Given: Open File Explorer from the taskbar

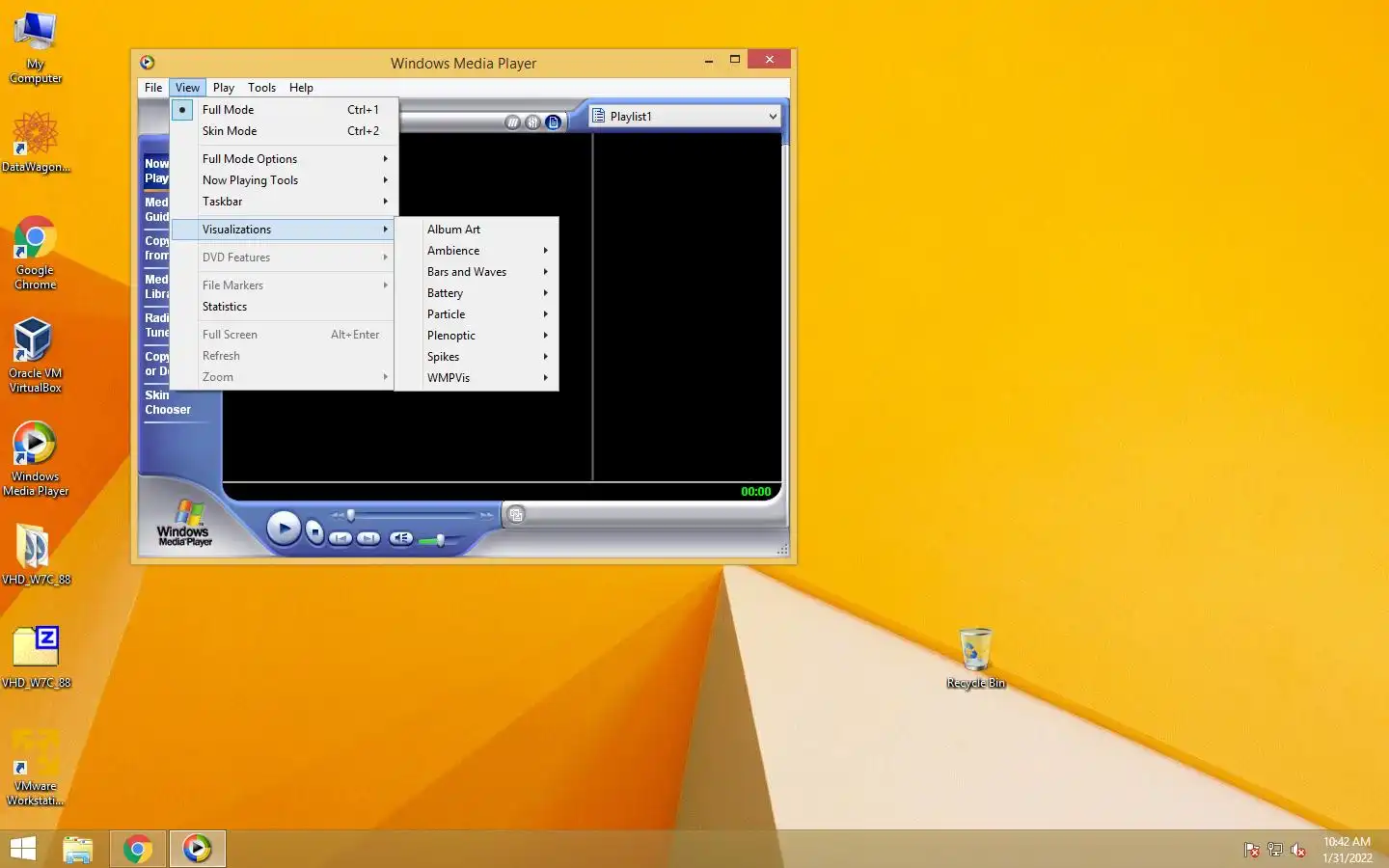Looking at the screenshot, I should tap(78, 849).
